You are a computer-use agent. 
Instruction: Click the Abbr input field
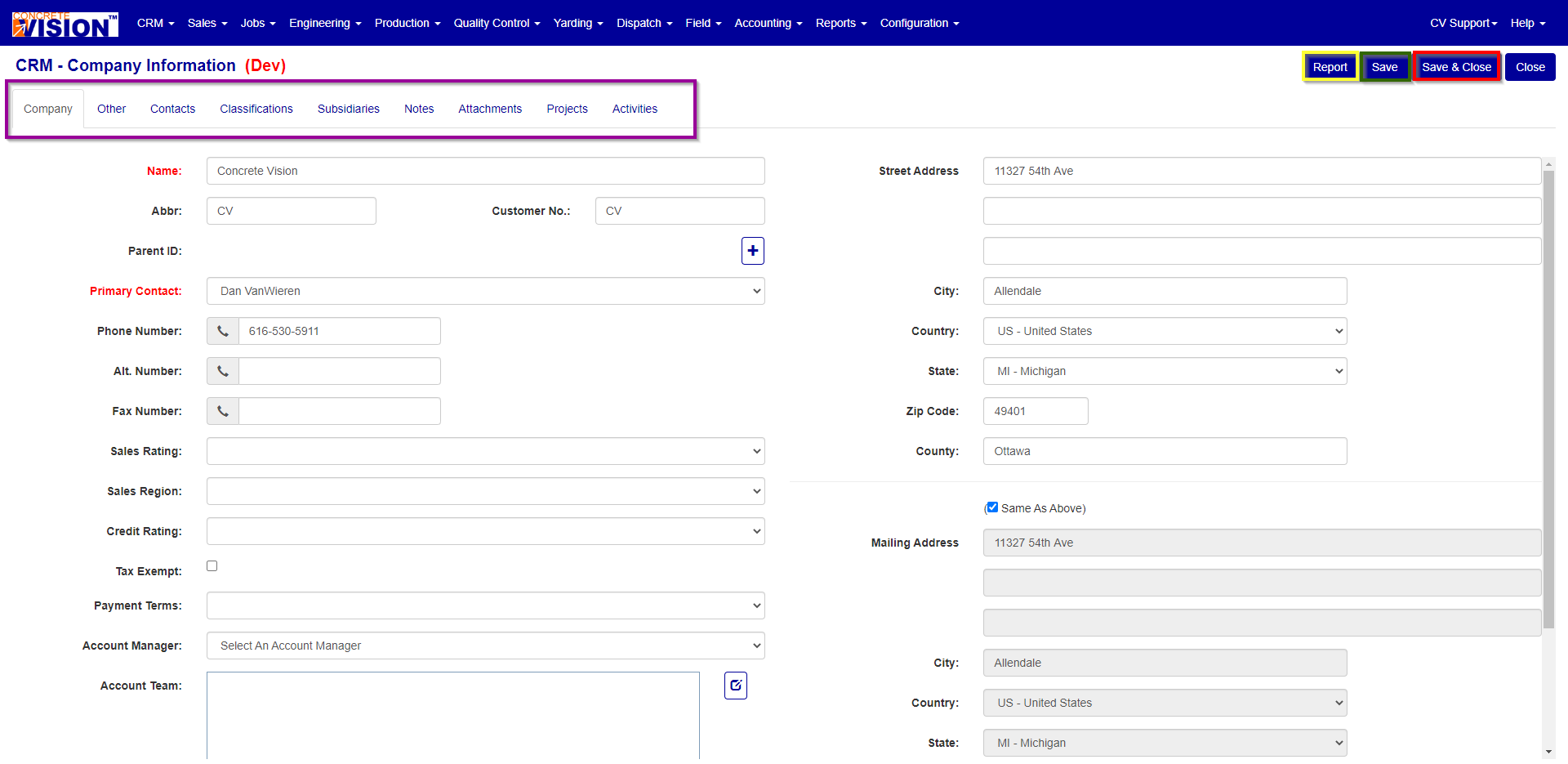pyautogui.click(x=292, y=211)
